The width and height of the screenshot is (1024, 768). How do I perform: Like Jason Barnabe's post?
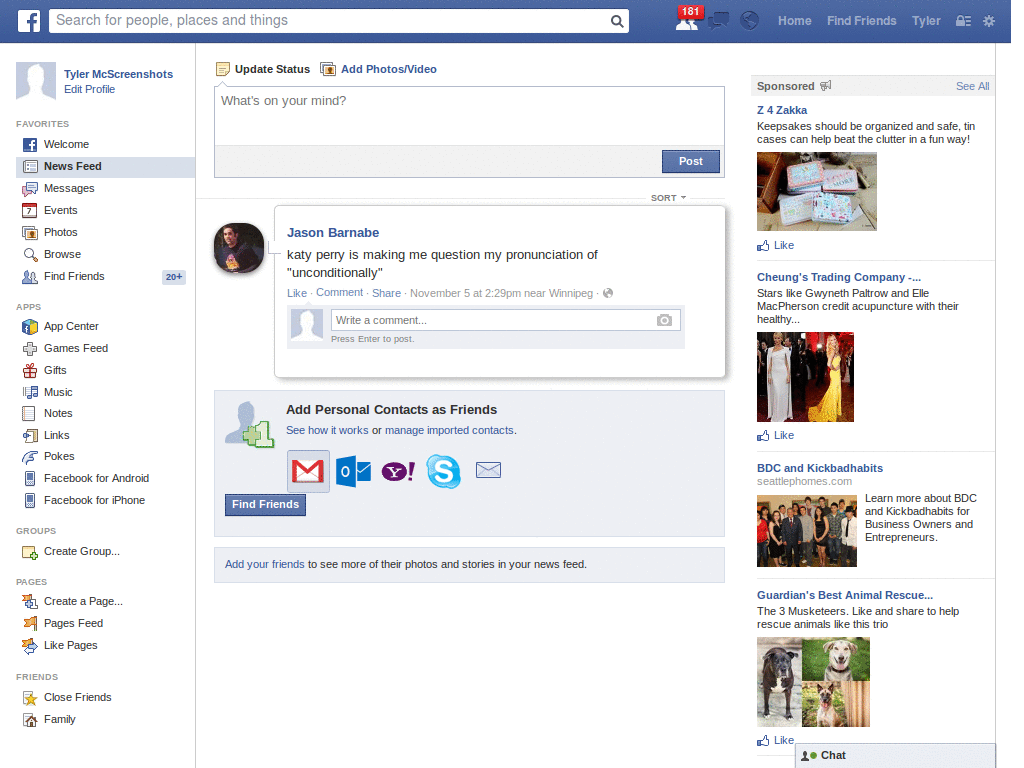click(x=296, y=293)
